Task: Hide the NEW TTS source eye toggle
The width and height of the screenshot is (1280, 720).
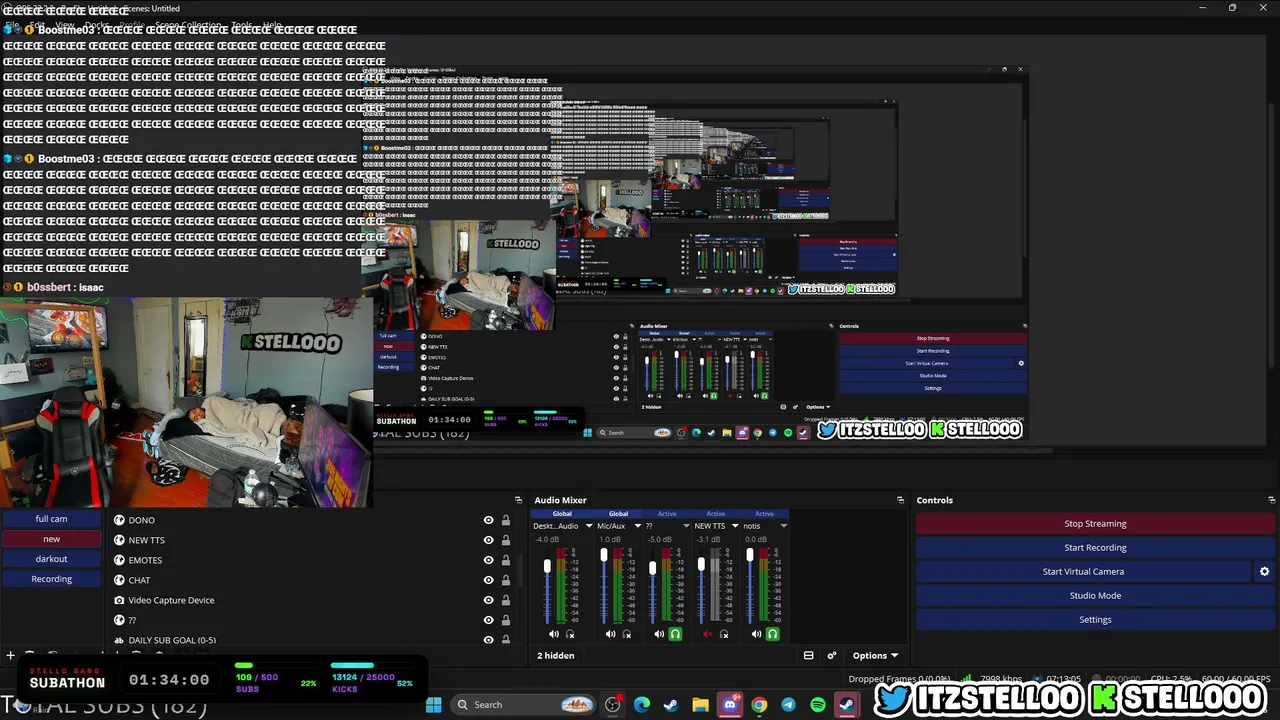Action: click(x=489, y=540)
